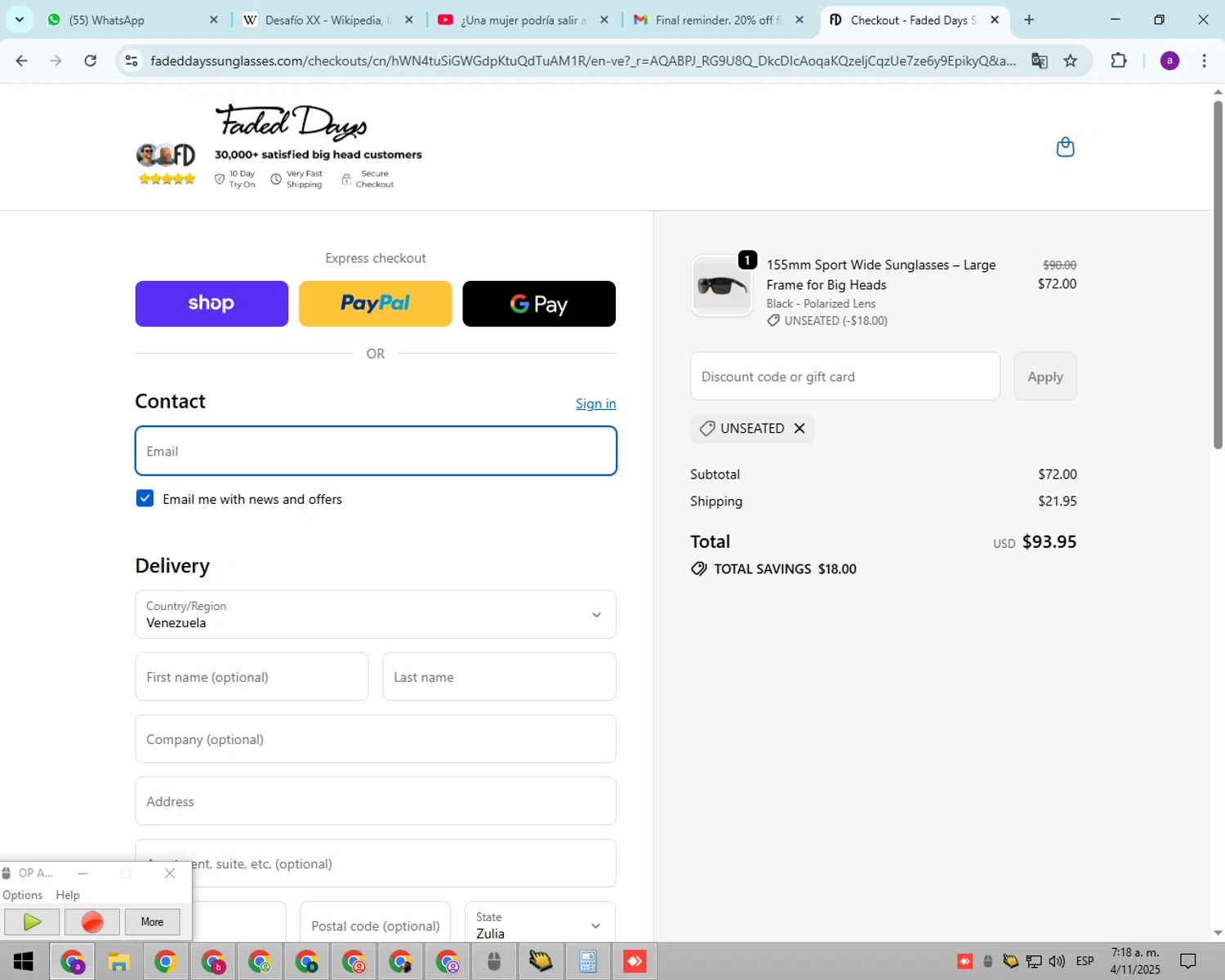Open Help menu in OP Auto Clicker window

pyautogui.click(x=68, y=895)
